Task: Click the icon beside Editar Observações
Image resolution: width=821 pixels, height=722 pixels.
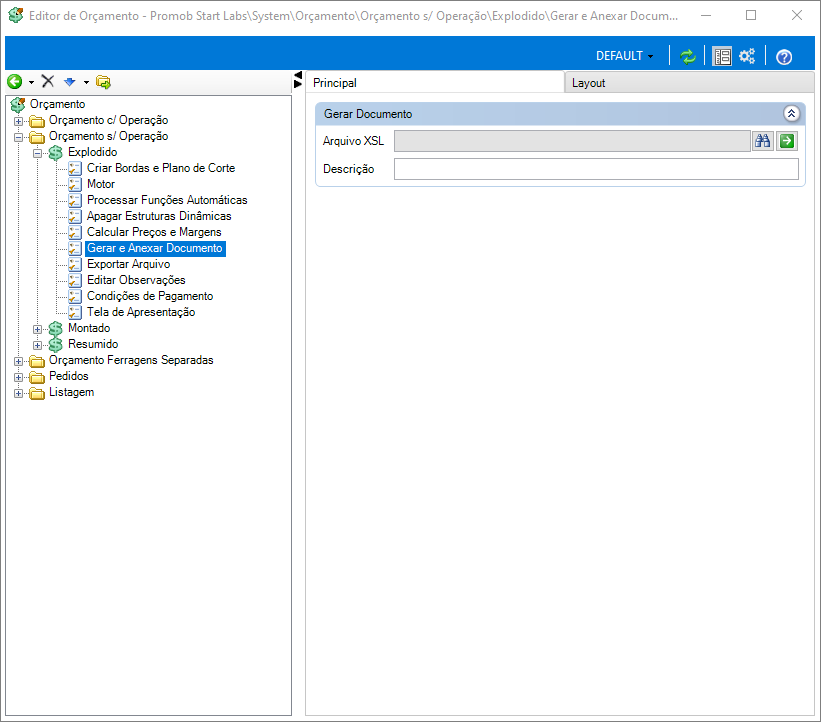Action: pyautogui.click(x=75, y=281)
